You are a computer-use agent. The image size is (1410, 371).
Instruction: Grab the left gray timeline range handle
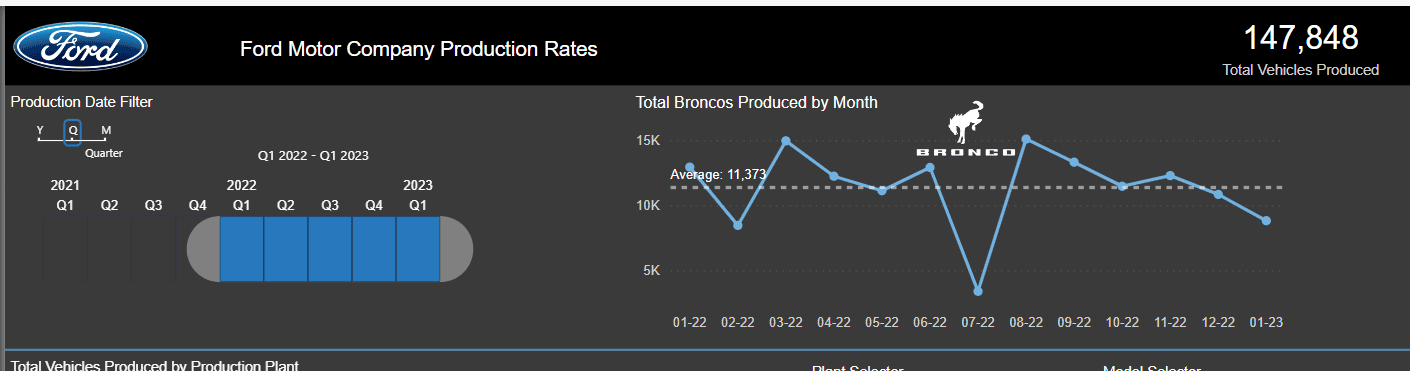point(203,249)
